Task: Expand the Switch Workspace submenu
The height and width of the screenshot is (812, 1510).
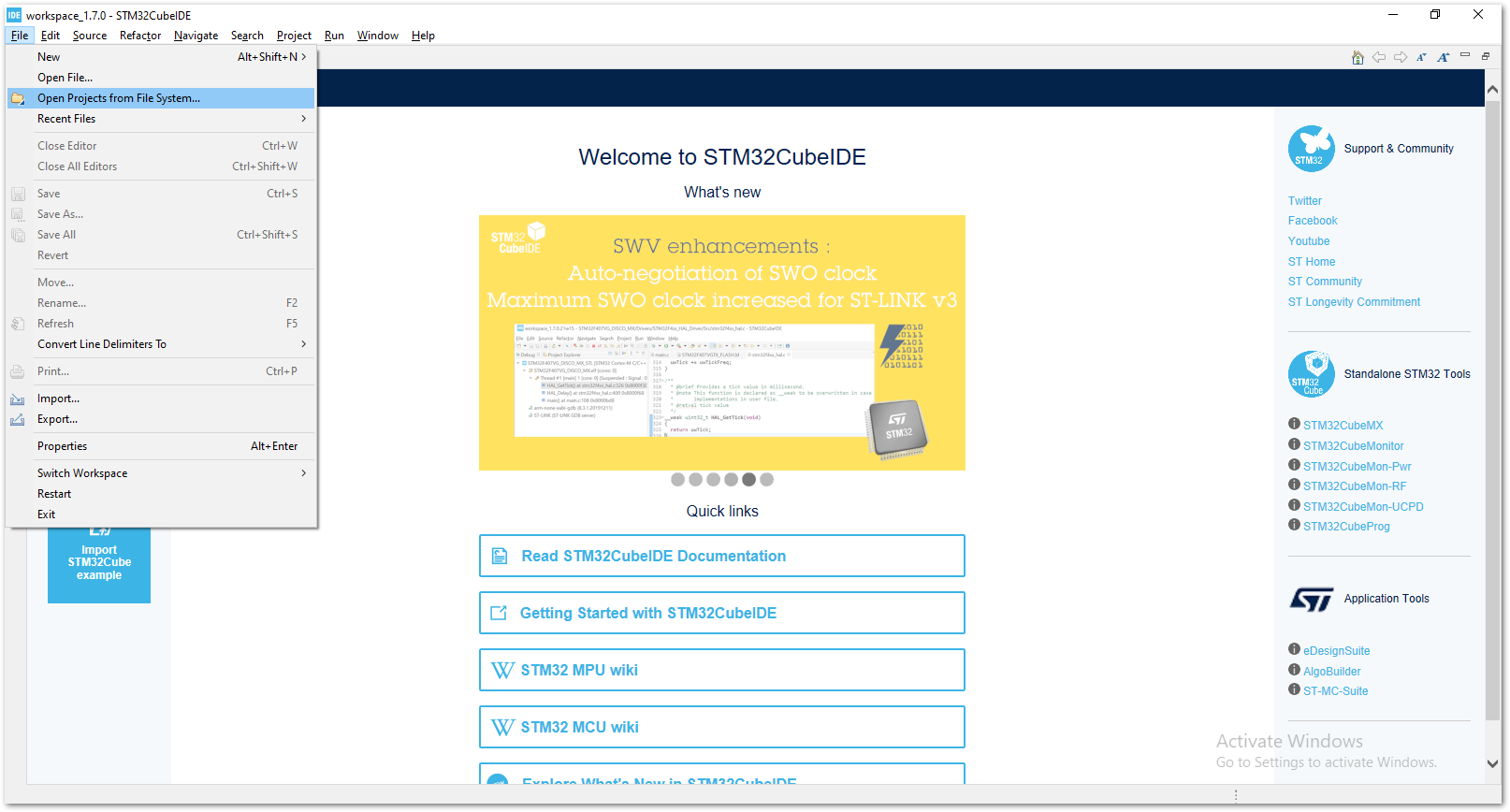Action: 161,473
